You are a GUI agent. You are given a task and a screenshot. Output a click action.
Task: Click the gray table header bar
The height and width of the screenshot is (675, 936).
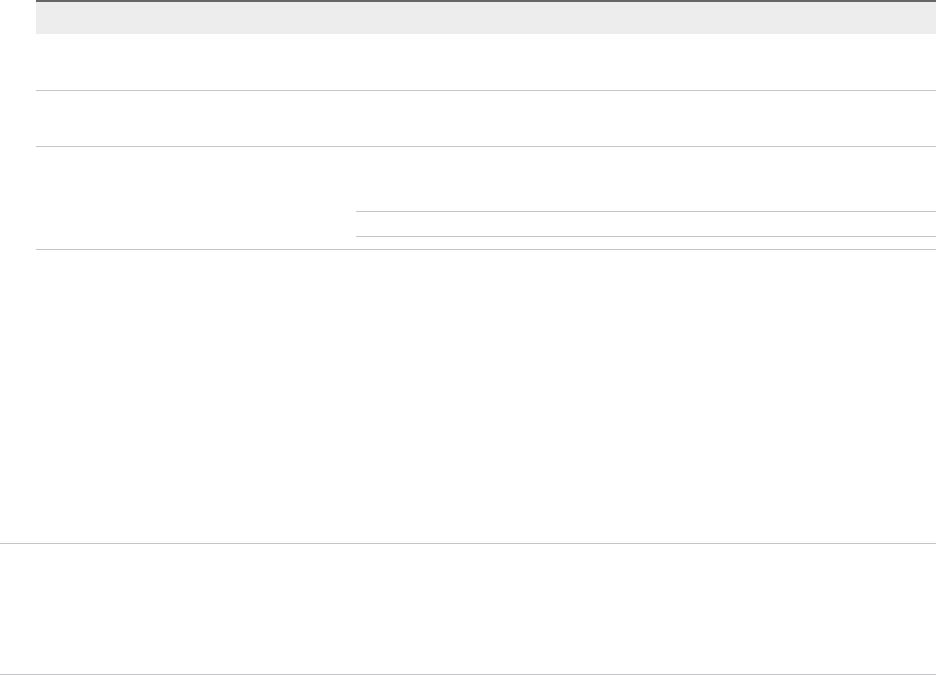478,18
